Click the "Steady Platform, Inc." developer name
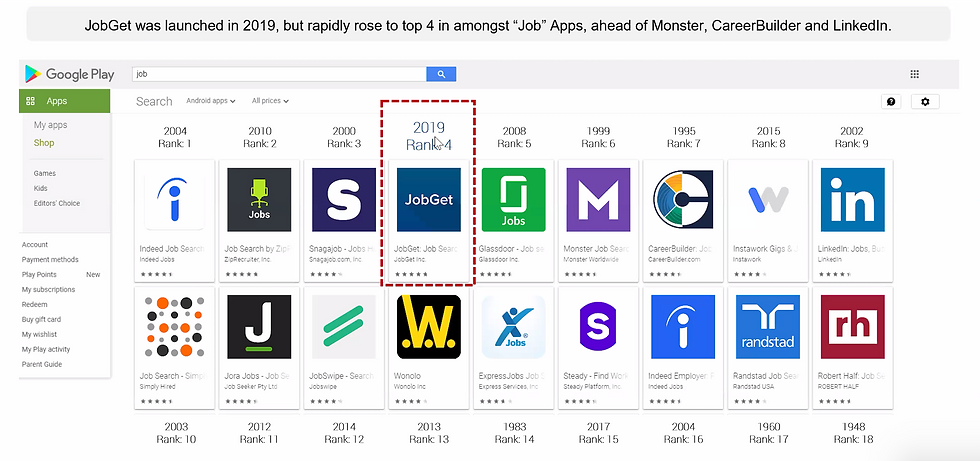The image size is (980, 461). (x=592, y=387)
